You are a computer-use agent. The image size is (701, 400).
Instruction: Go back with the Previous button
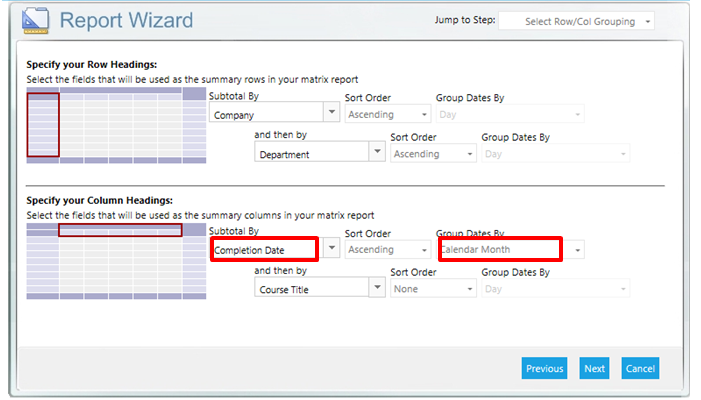pyautogui.click(x=544, y=368)
